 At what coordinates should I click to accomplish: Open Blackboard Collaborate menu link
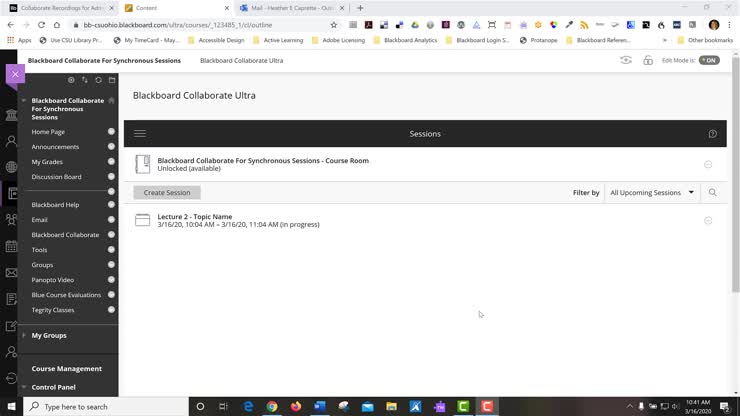(x=65, y=235)
